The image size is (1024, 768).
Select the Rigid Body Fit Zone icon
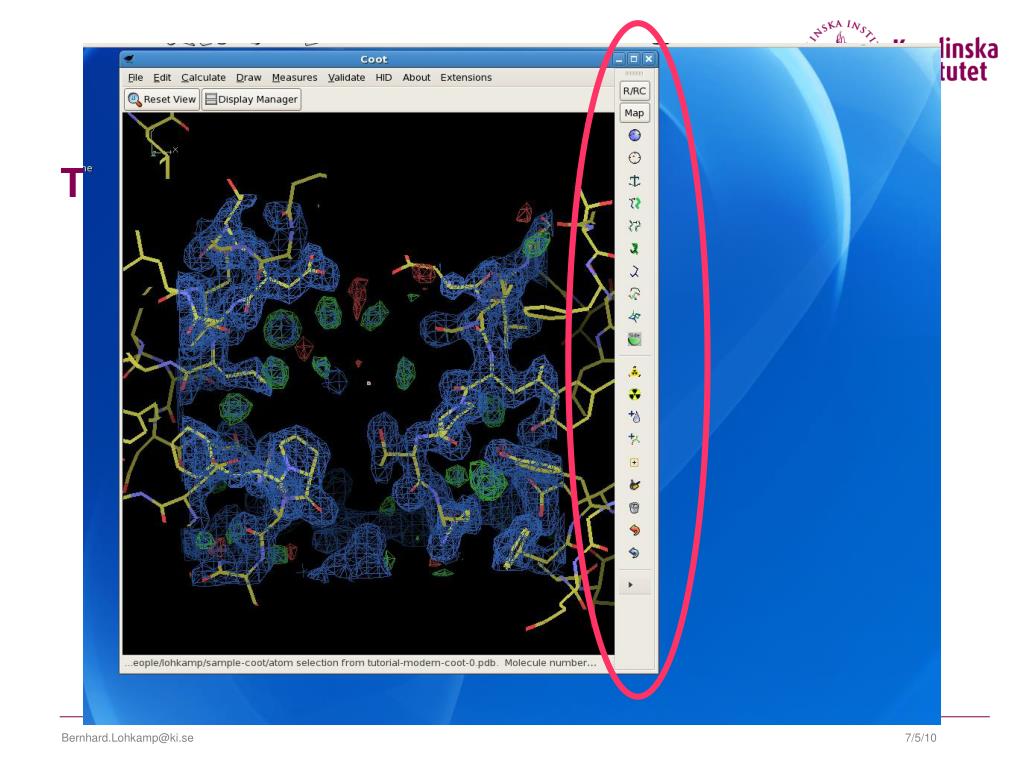634,204
